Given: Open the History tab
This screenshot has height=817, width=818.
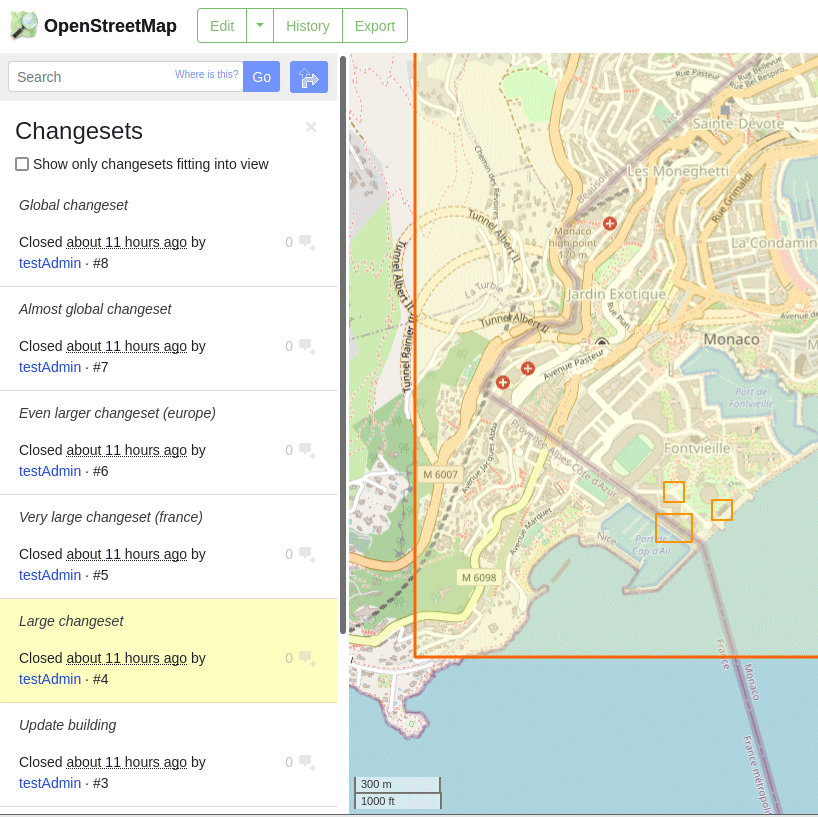Looking at the screenshot, I should pos(308,26).
